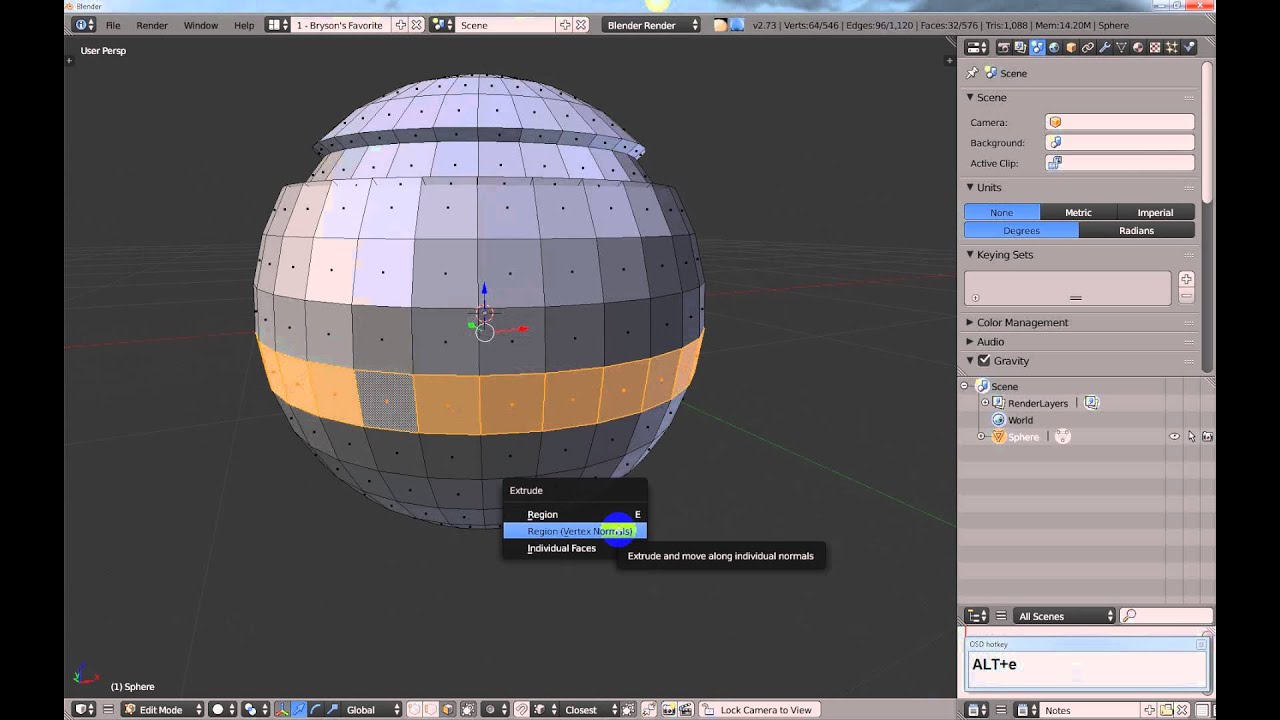1280x720 pixels.
Task: Open the Help menu
Action: [244, 25]
